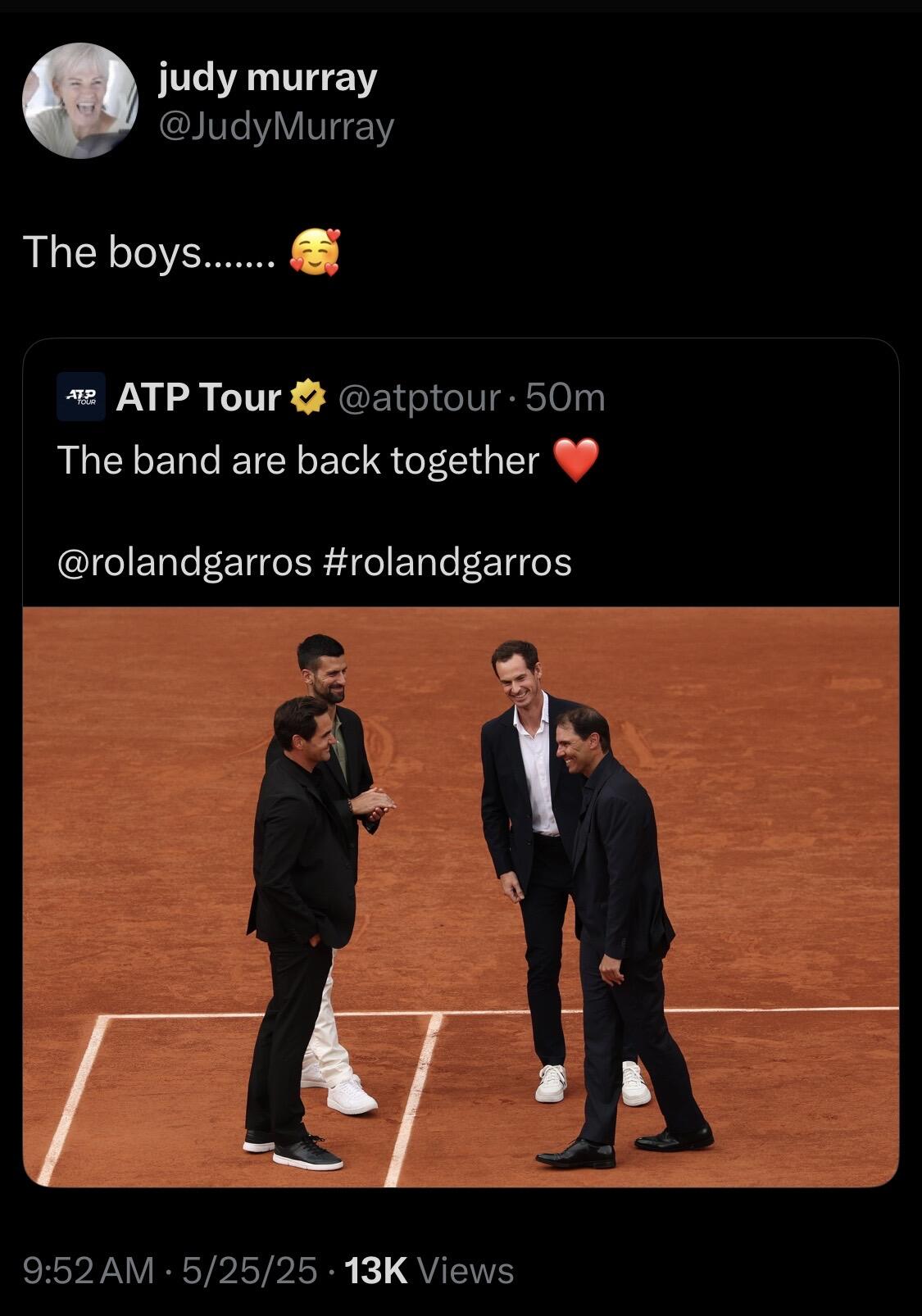This screenshot has width=922, height=1316.
Task: Tap the 5/25/25 post date
Action: [249, 1271]
